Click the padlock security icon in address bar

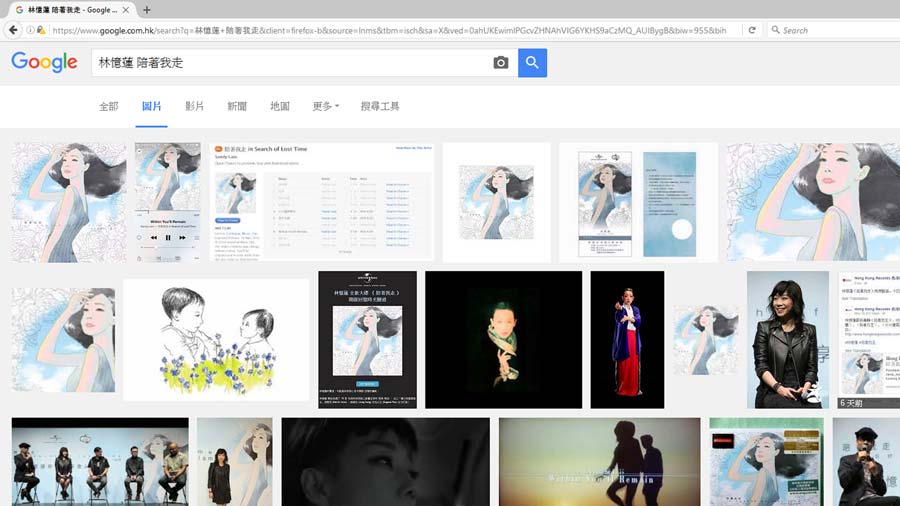click(41, 30)
